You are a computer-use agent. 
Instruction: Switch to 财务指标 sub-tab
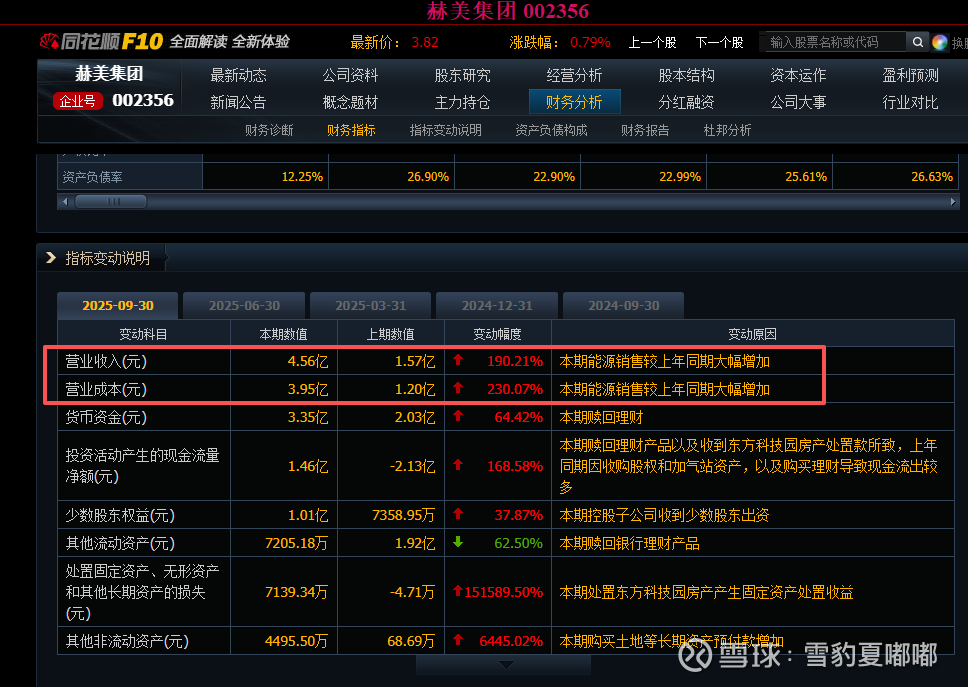pyautogui.click(x=351, y=130)
